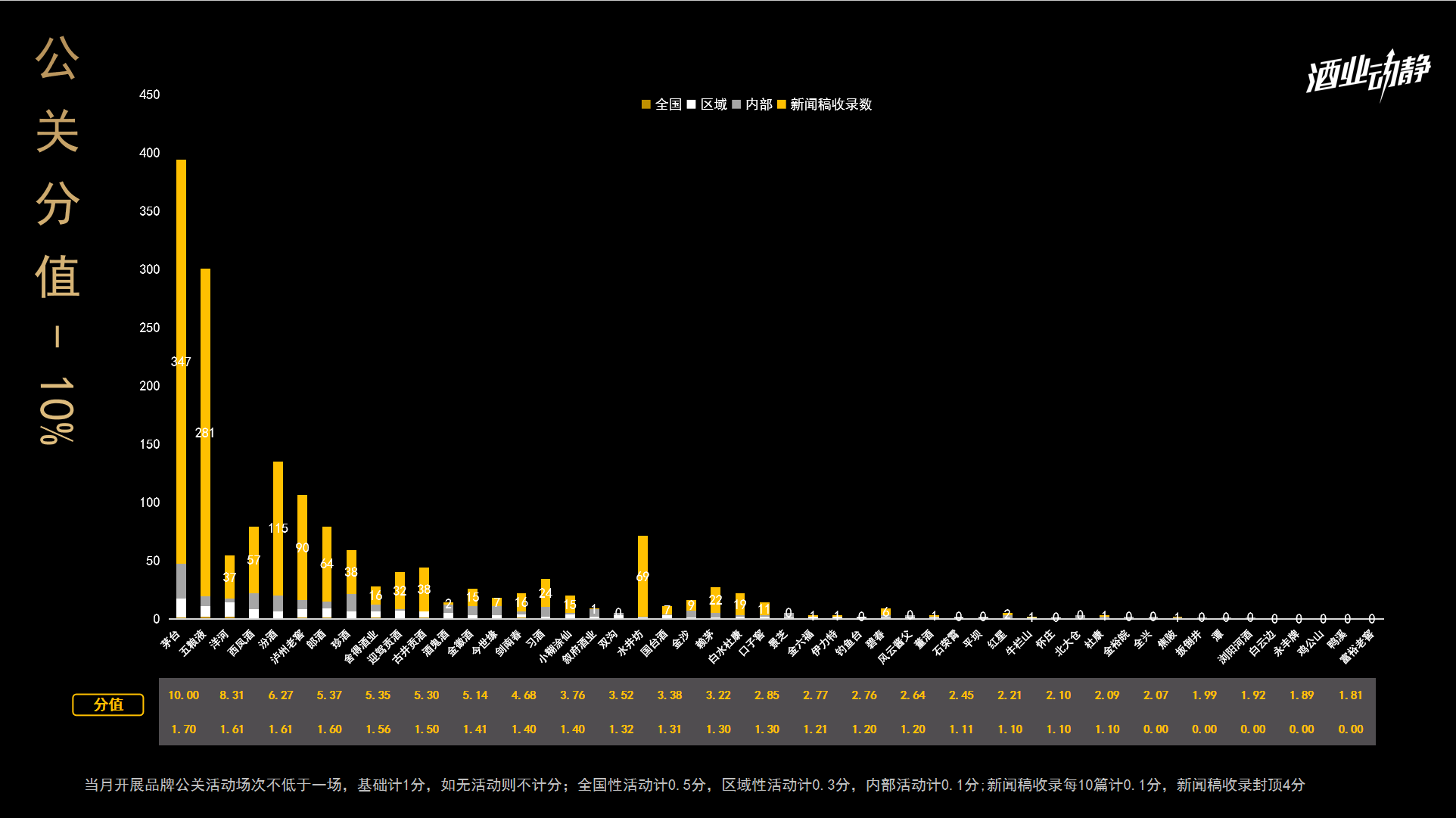This screenshot has height=818, width=1456.
Task: Click score cell 10.00
Action: (x=183, y=695)
